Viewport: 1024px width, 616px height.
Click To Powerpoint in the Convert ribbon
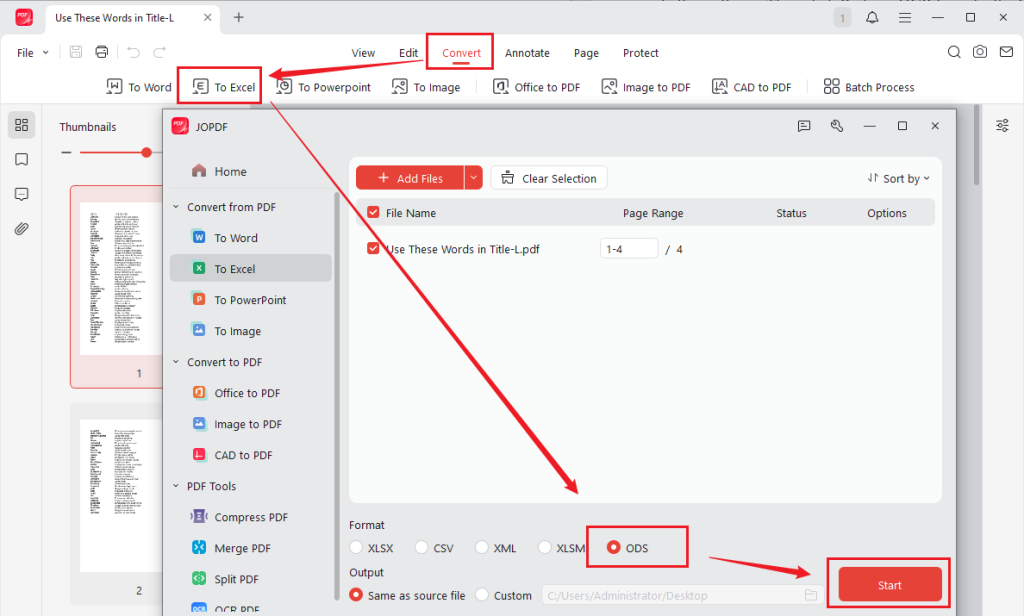pyautogui.click(x=323, y=87)
